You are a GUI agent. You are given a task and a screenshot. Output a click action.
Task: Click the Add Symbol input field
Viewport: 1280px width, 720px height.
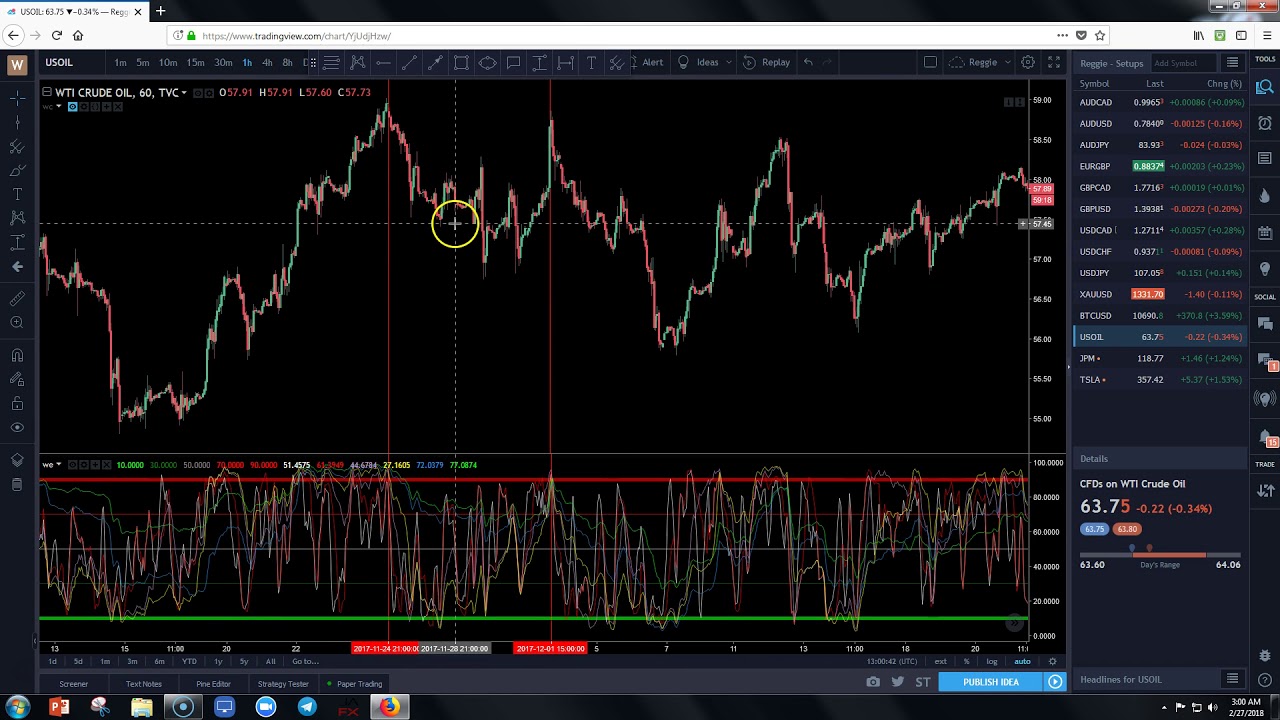pos(1183,63)
